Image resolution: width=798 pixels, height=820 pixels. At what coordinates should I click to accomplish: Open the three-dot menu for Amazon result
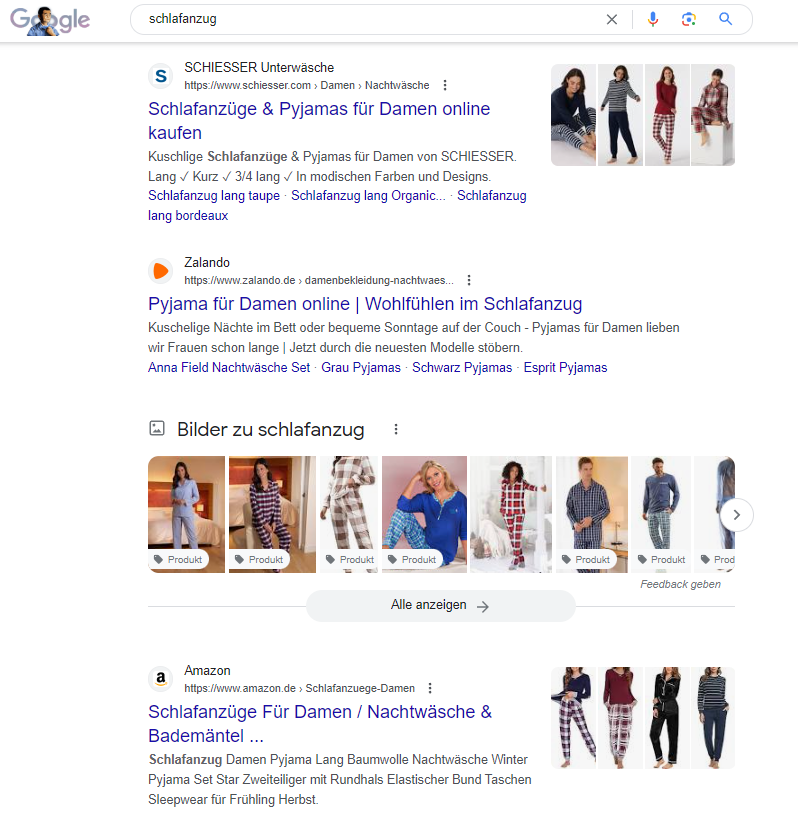point(430,688)
